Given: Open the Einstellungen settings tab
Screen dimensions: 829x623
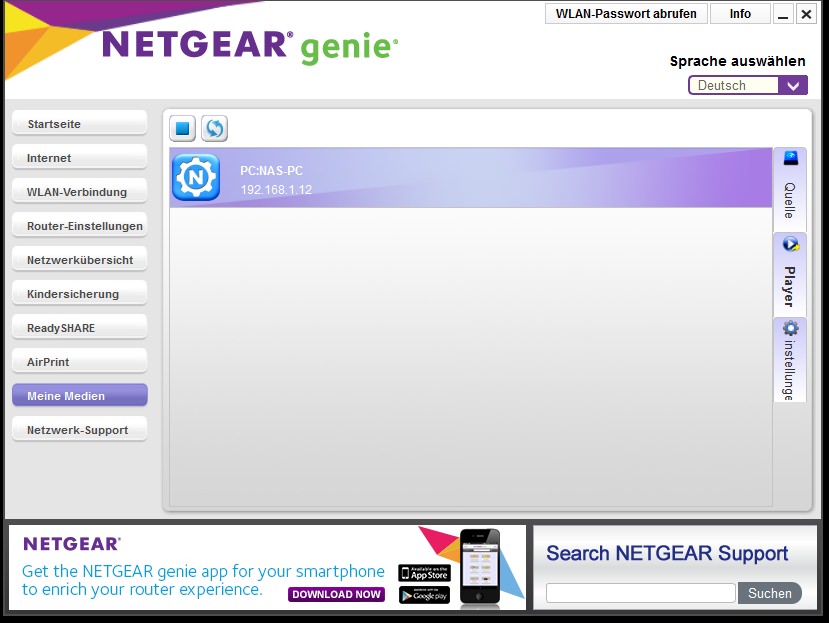Looking at the screenshot, I should [790, 360].
